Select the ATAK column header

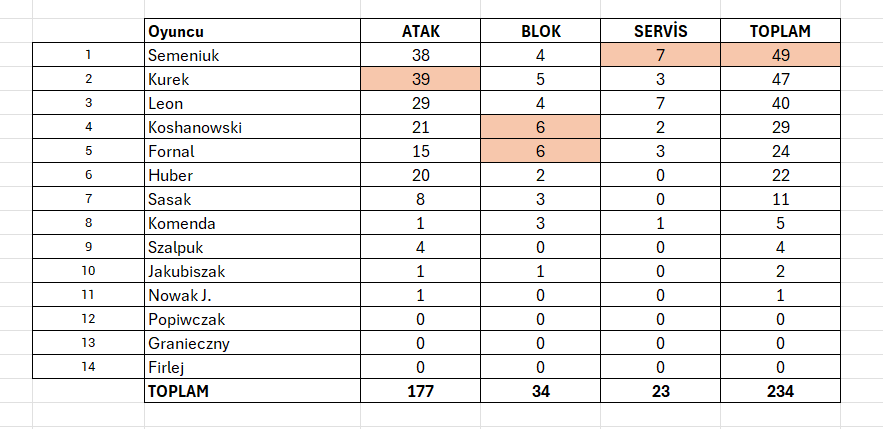(420, 32)
